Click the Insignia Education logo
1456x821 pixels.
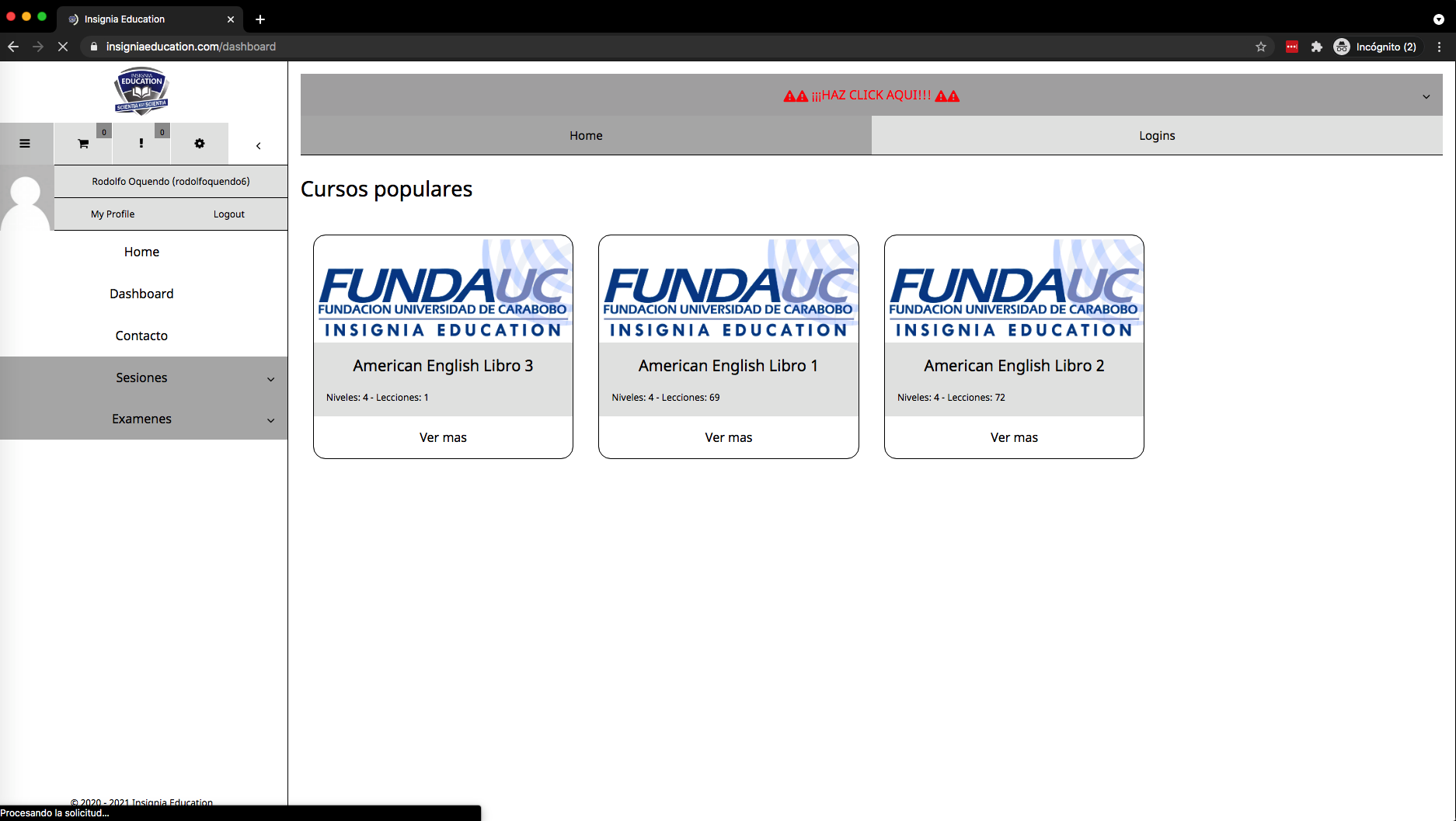[x=141, y=92]
